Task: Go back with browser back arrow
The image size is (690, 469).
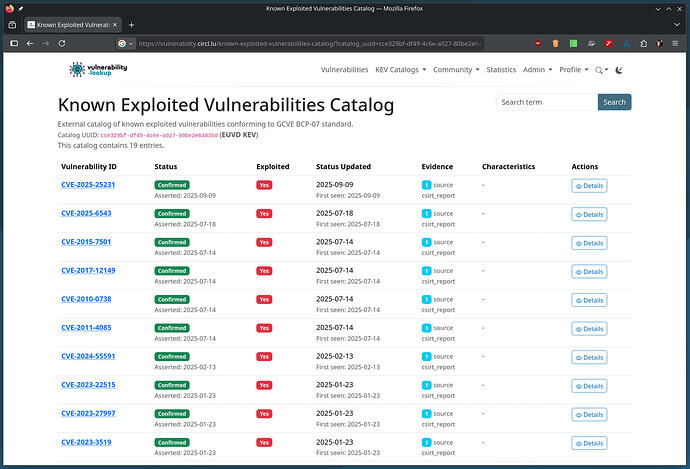Action: (x=31, y=43)
